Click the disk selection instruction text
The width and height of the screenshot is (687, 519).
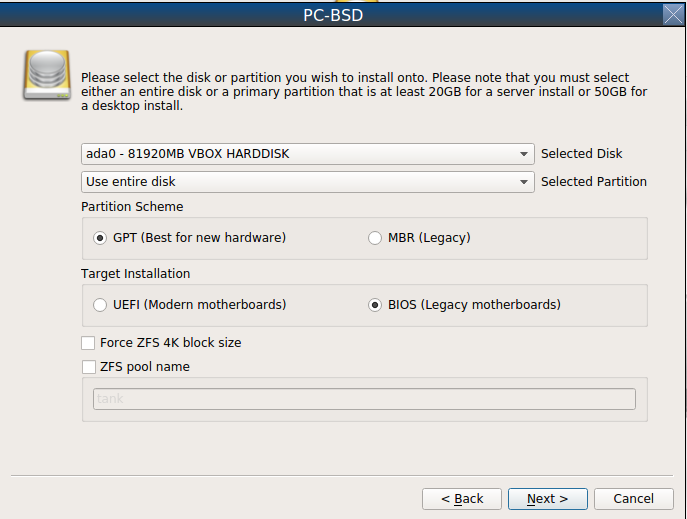click(x=364, y=92)
